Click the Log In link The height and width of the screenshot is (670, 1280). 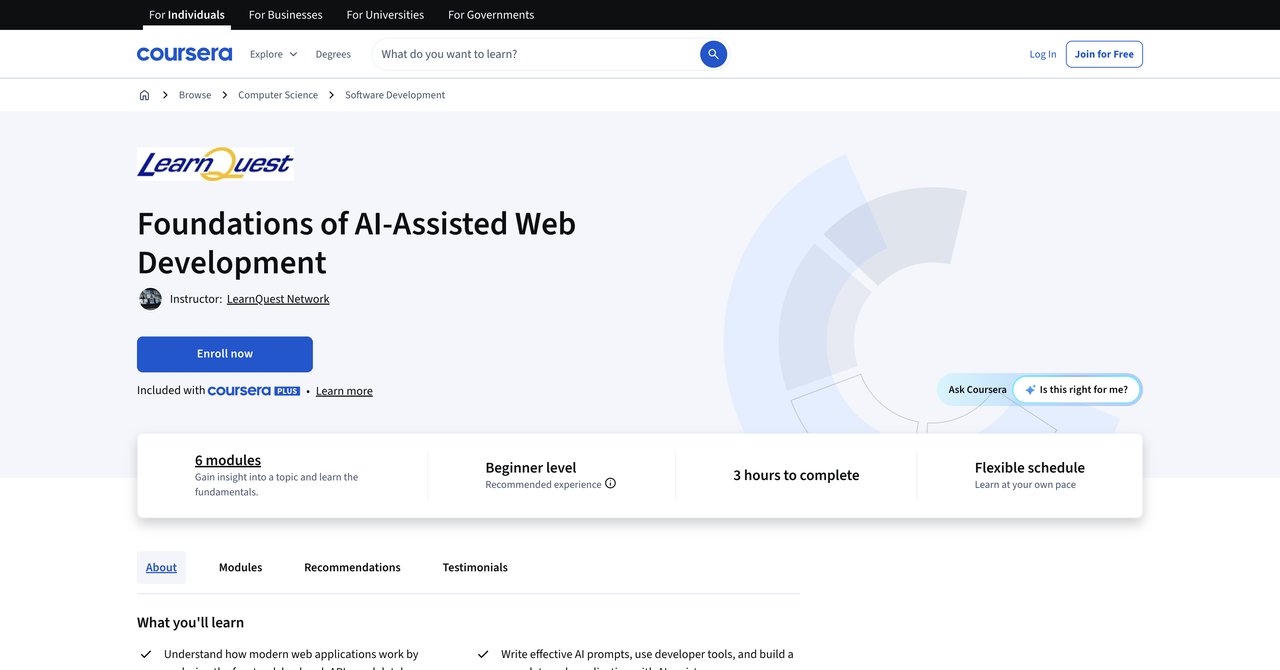pyautogui.click(x=1043, y=54)
